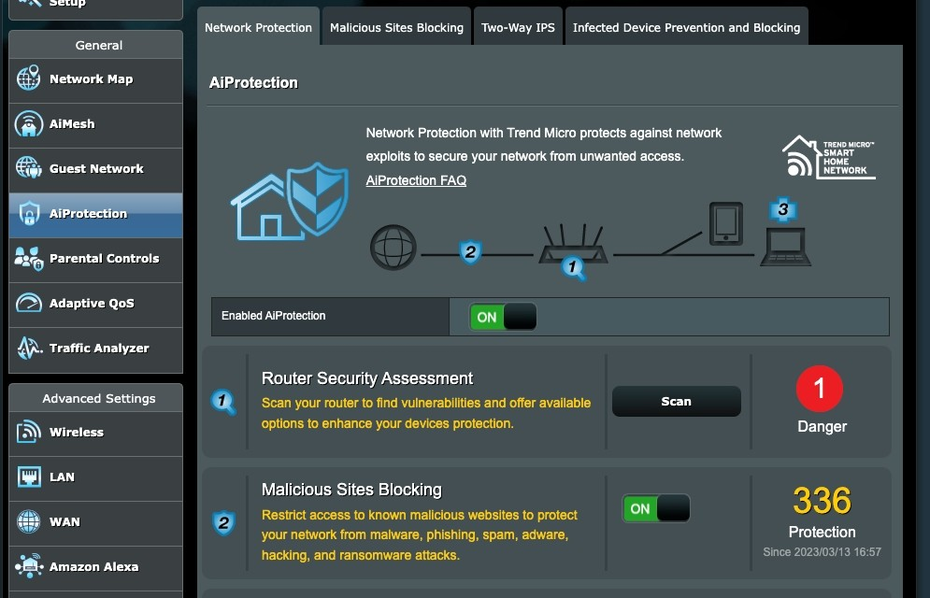Go to AiMesh menu item
This screenshot has height=598, width=930.
(x=95, y=125)
